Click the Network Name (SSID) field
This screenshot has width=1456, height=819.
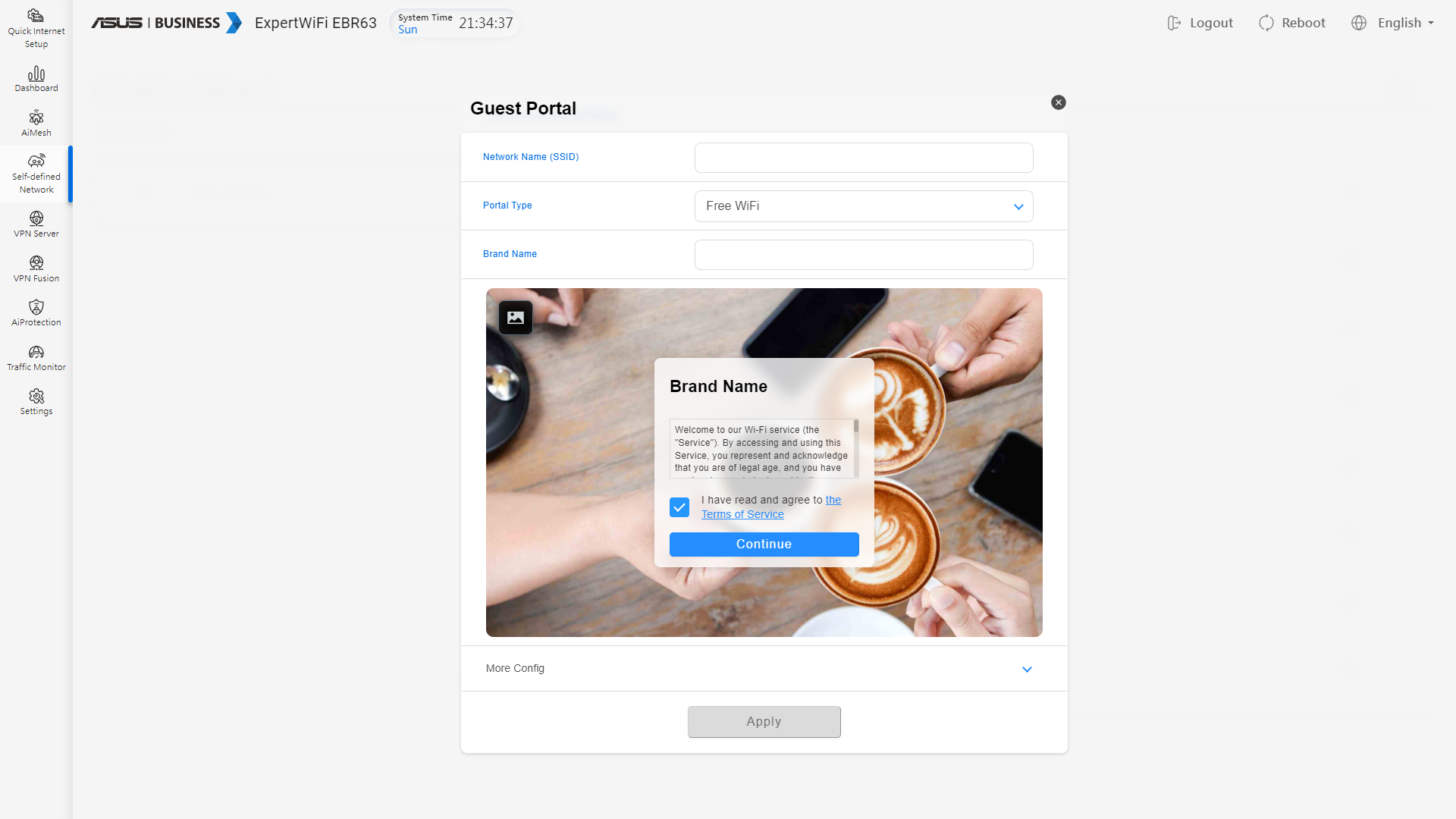pos(863,158)
